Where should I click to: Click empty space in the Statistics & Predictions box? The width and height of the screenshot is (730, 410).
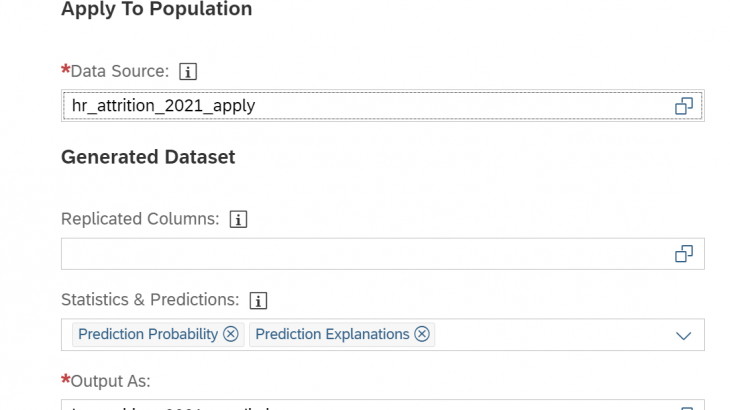pyautogui.click(x=550, y=335)
